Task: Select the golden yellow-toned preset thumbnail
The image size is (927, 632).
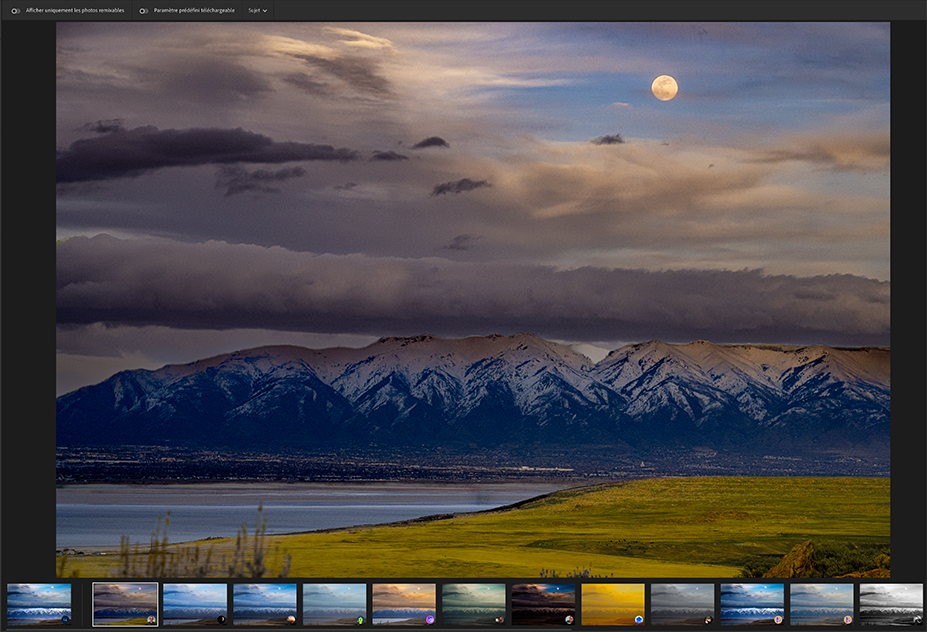Action: [613, 603]
